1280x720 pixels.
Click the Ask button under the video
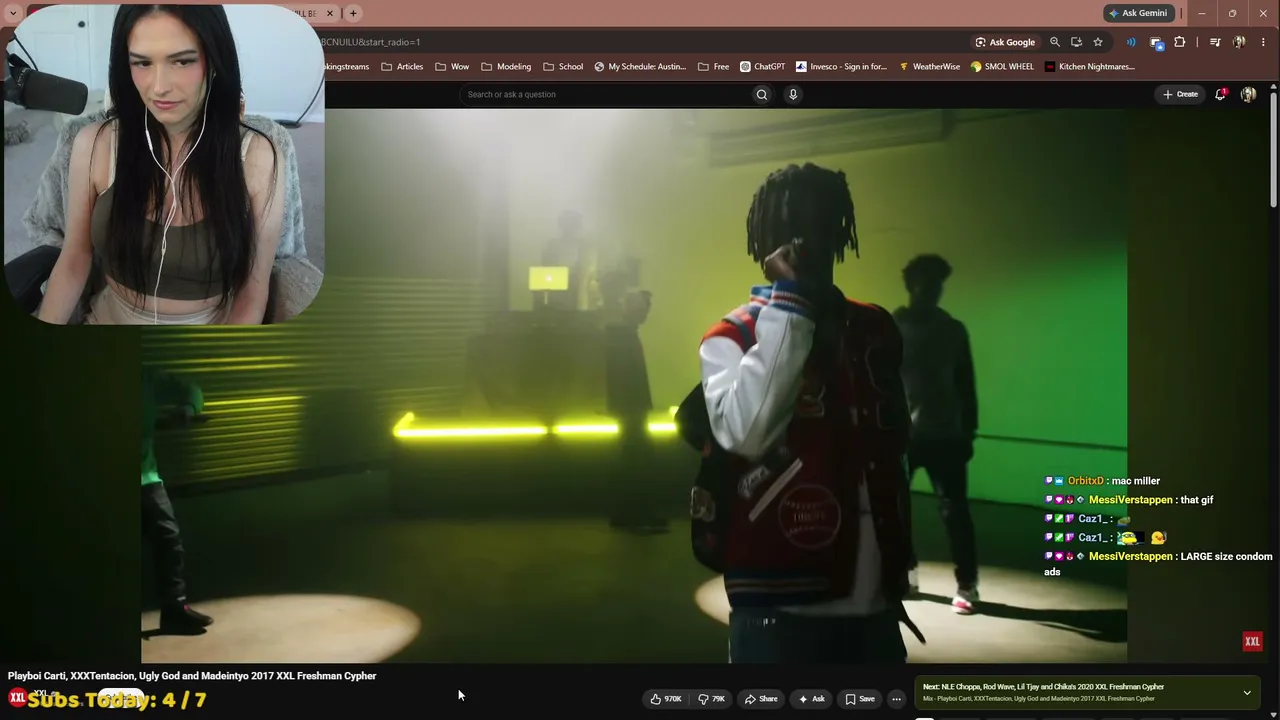click(811, 699)
